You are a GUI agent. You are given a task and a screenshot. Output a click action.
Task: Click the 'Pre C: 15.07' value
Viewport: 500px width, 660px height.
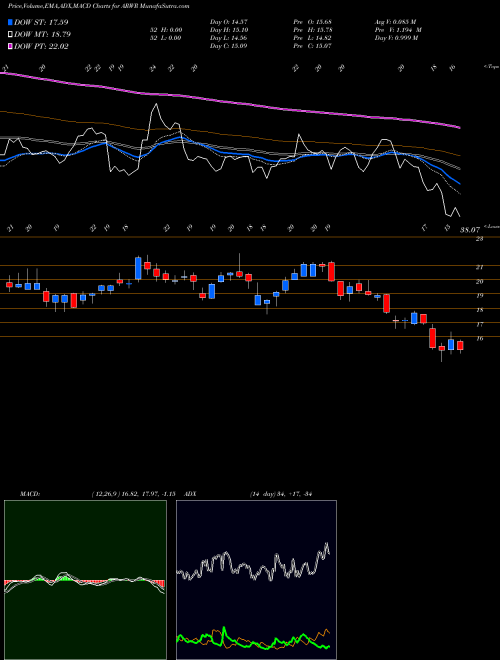pyautogui.click(x=313, y=46)
